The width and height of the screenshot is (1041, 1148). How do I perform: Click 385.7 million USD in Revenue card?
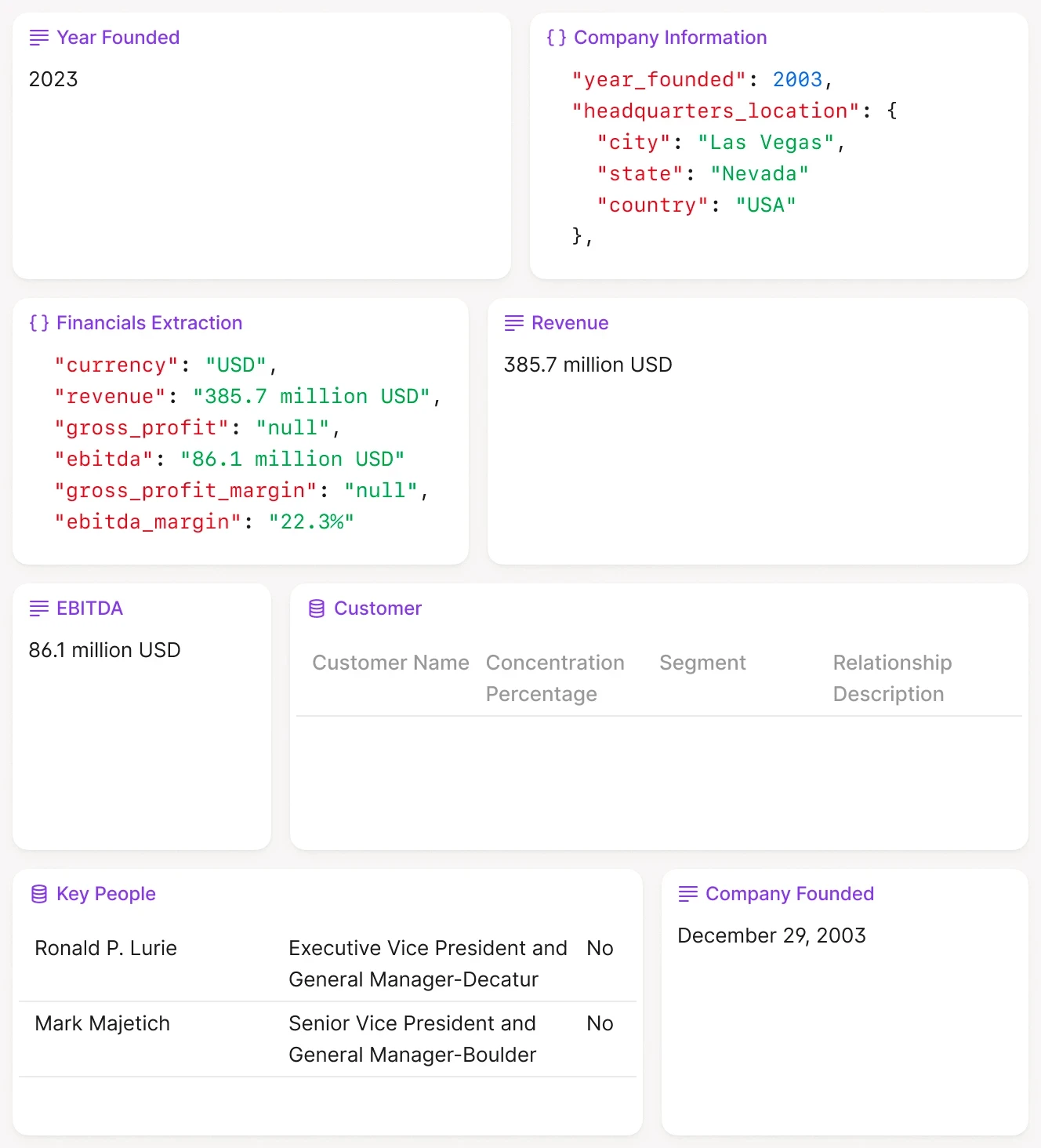click(x=588, y=365)
